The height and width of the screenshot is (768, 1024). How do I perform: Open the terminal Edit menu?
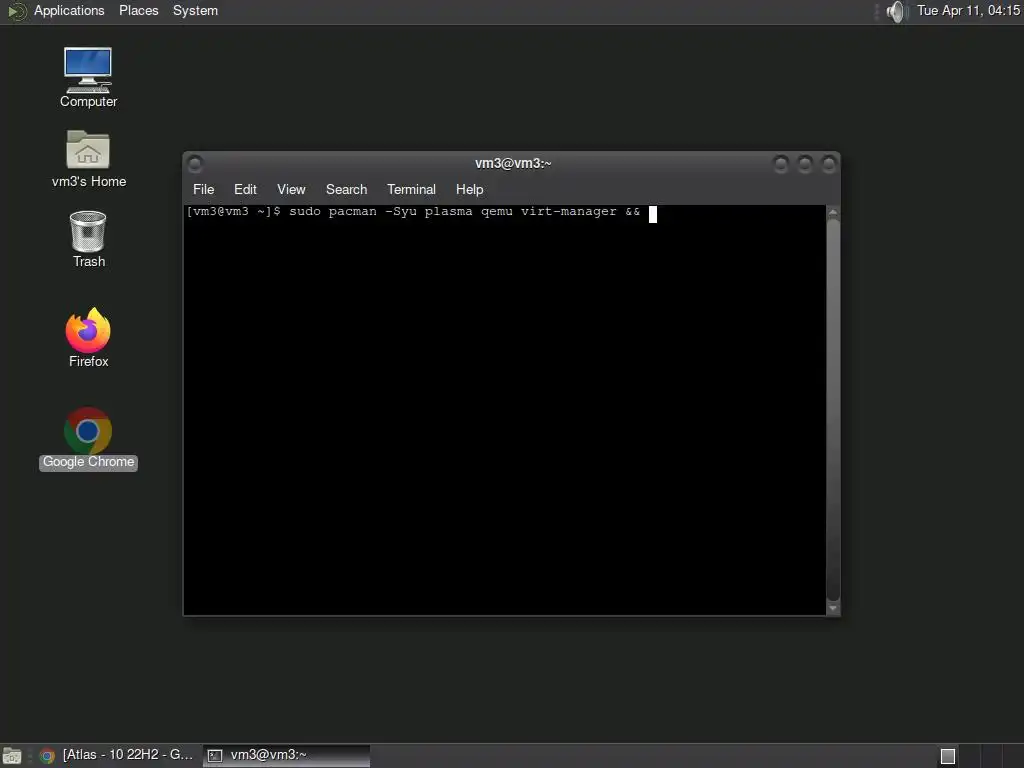(x=245, y=189)
